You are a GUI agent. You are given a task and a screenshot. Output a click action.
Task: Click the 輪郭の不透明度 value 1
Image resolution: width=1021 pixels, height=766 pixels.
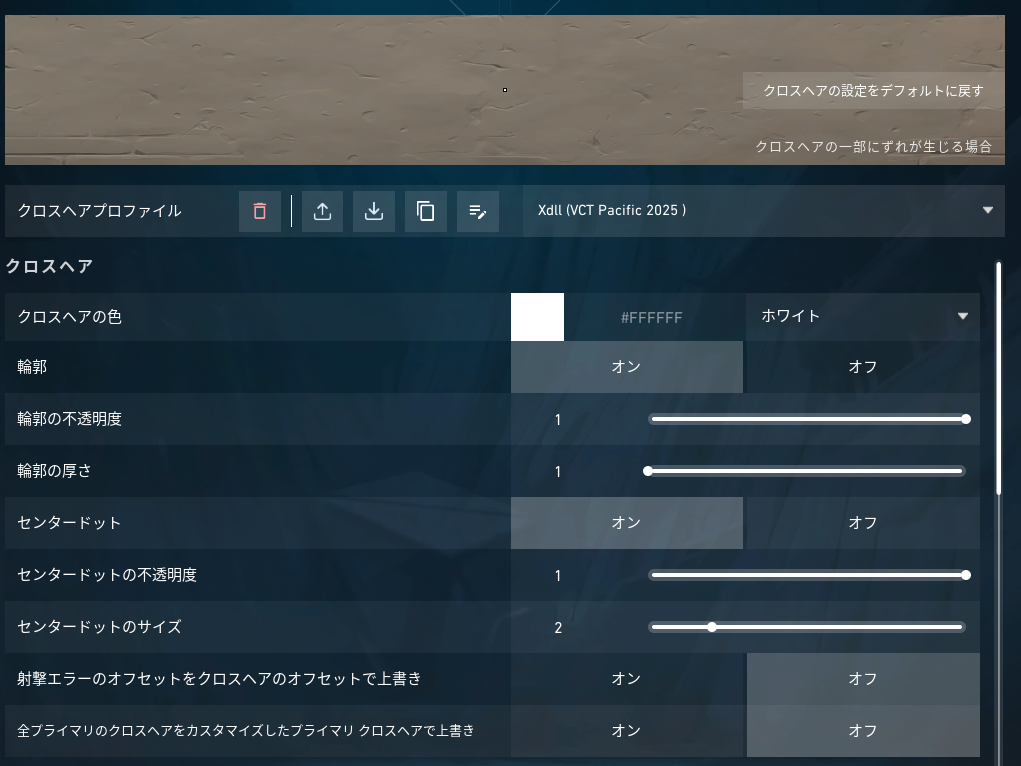(x=558, y=419)
